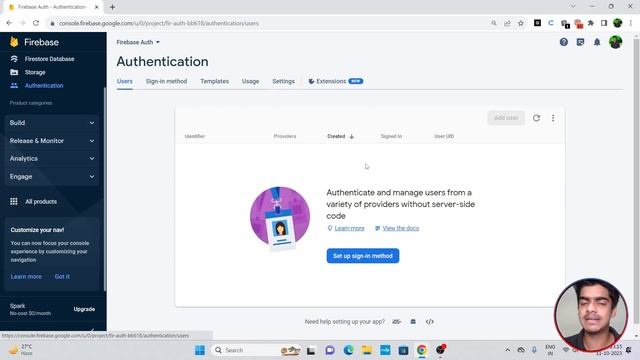Switch to the Sign-in method tab
640x360 pixels.
click(167, 81)
